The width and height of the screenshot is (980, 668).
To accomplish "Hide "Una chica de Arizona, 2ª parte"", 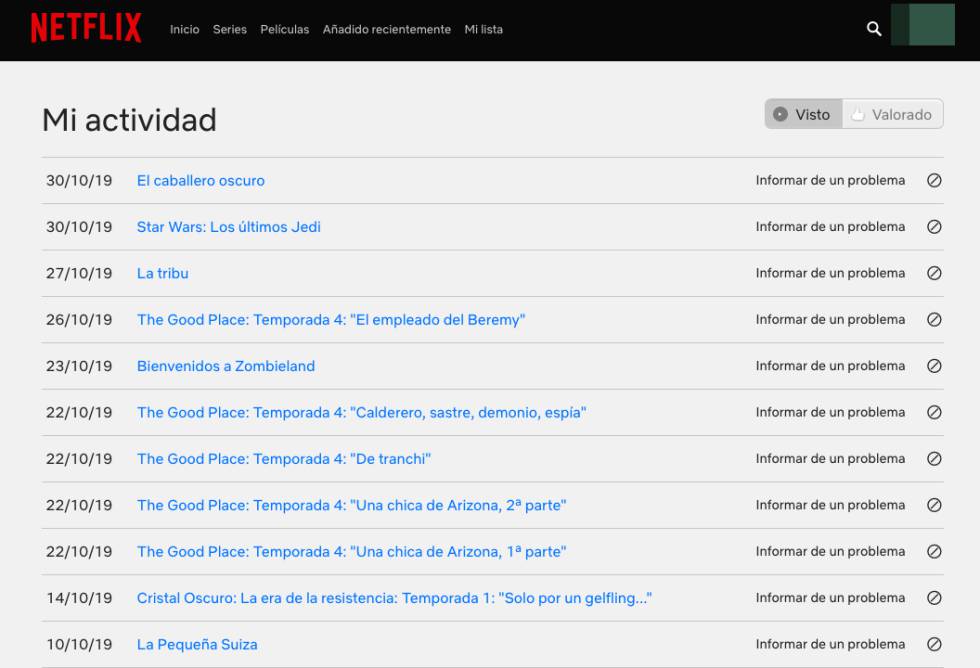I will pyautogui.click(x=934, y=505).
